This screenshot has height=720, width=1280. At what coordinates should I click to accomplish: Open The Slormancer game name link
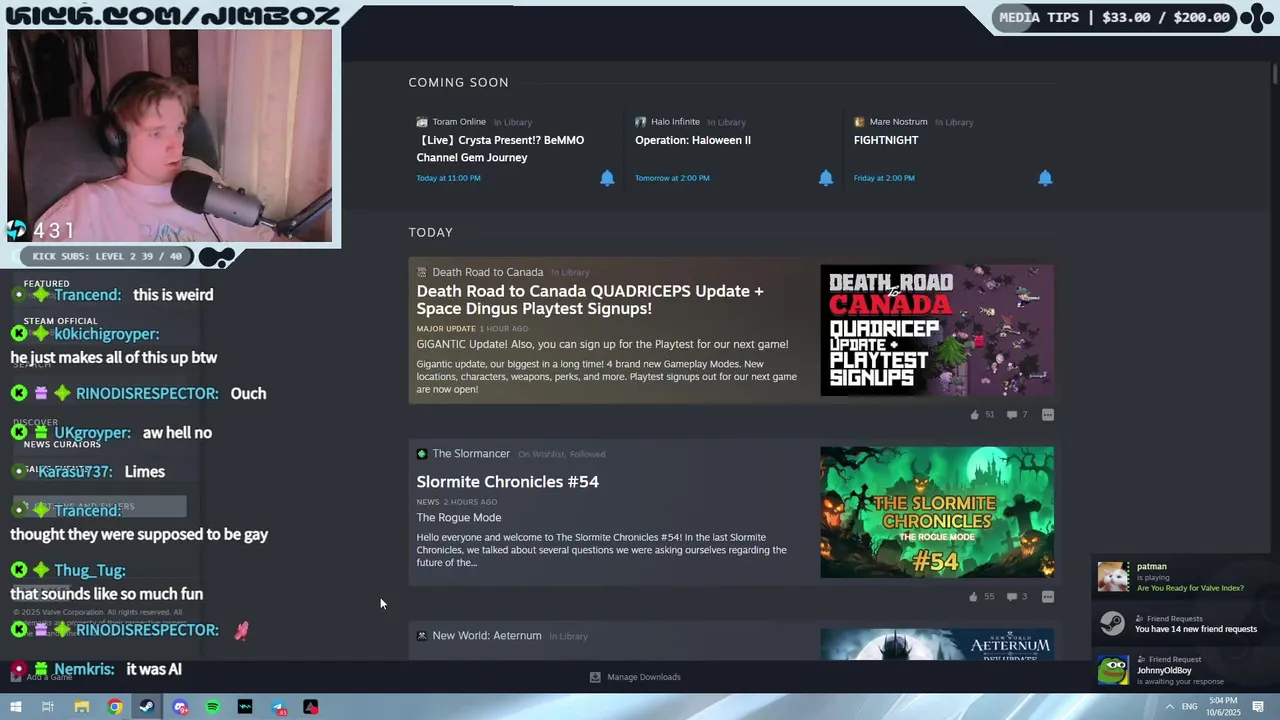point(471,454)
